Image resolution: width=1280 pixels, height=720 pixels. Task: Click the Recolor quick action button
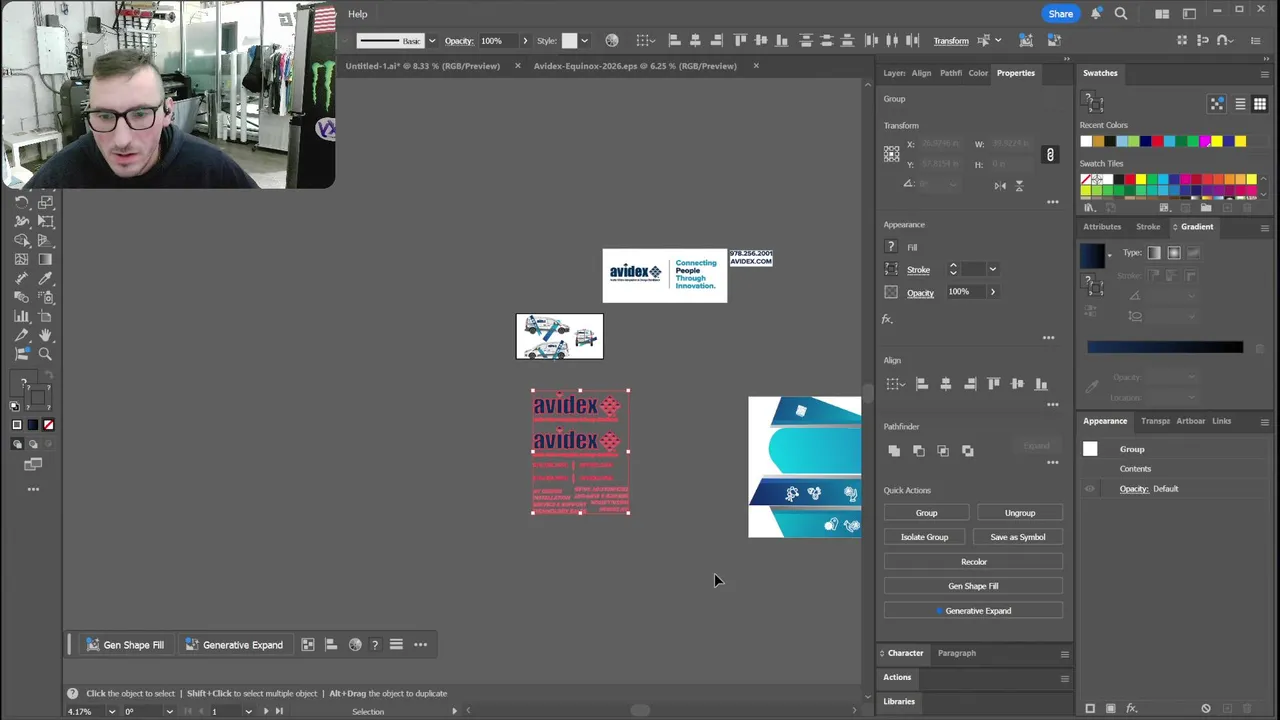click(x=973, y=562)
